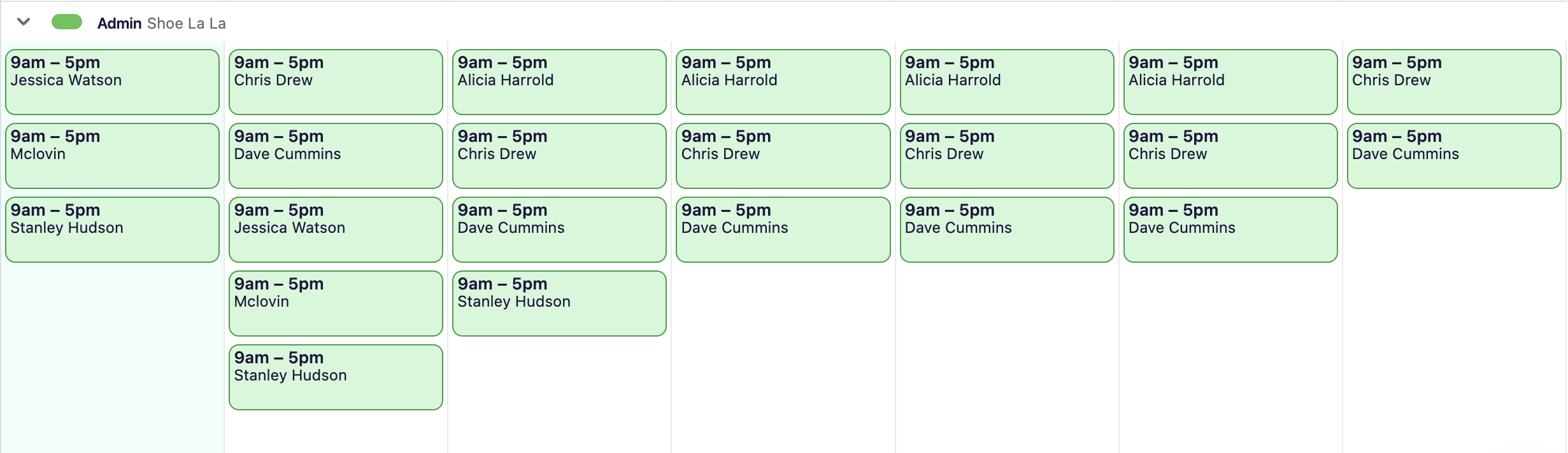Open Dave Cummins' shift in the fourth day column

click(x=783, y=230)
